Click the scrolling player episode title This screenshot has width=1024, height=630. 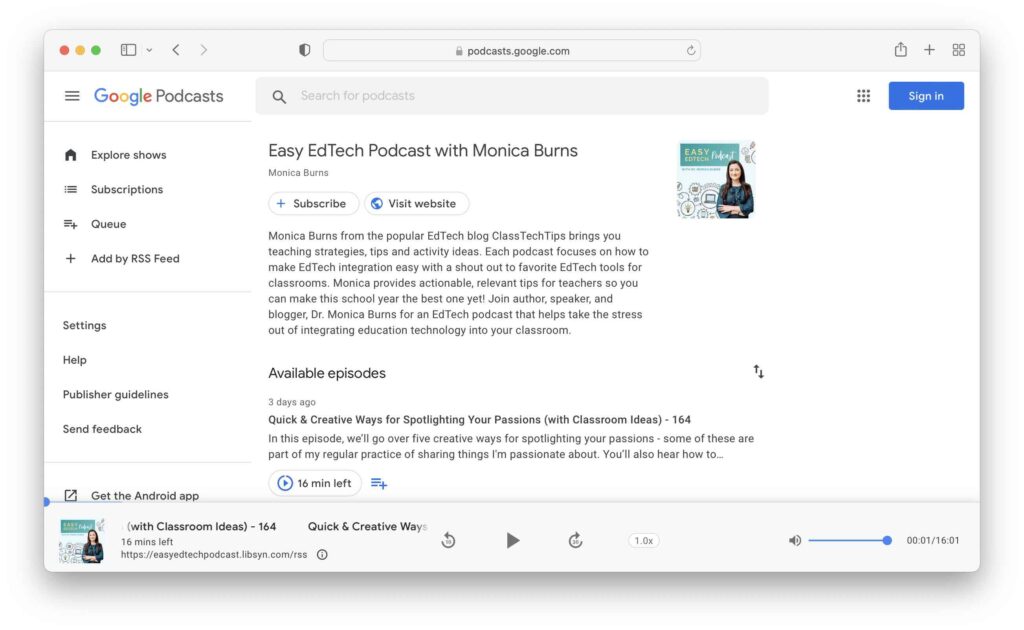pyautogui.click(x=274, y=526)
